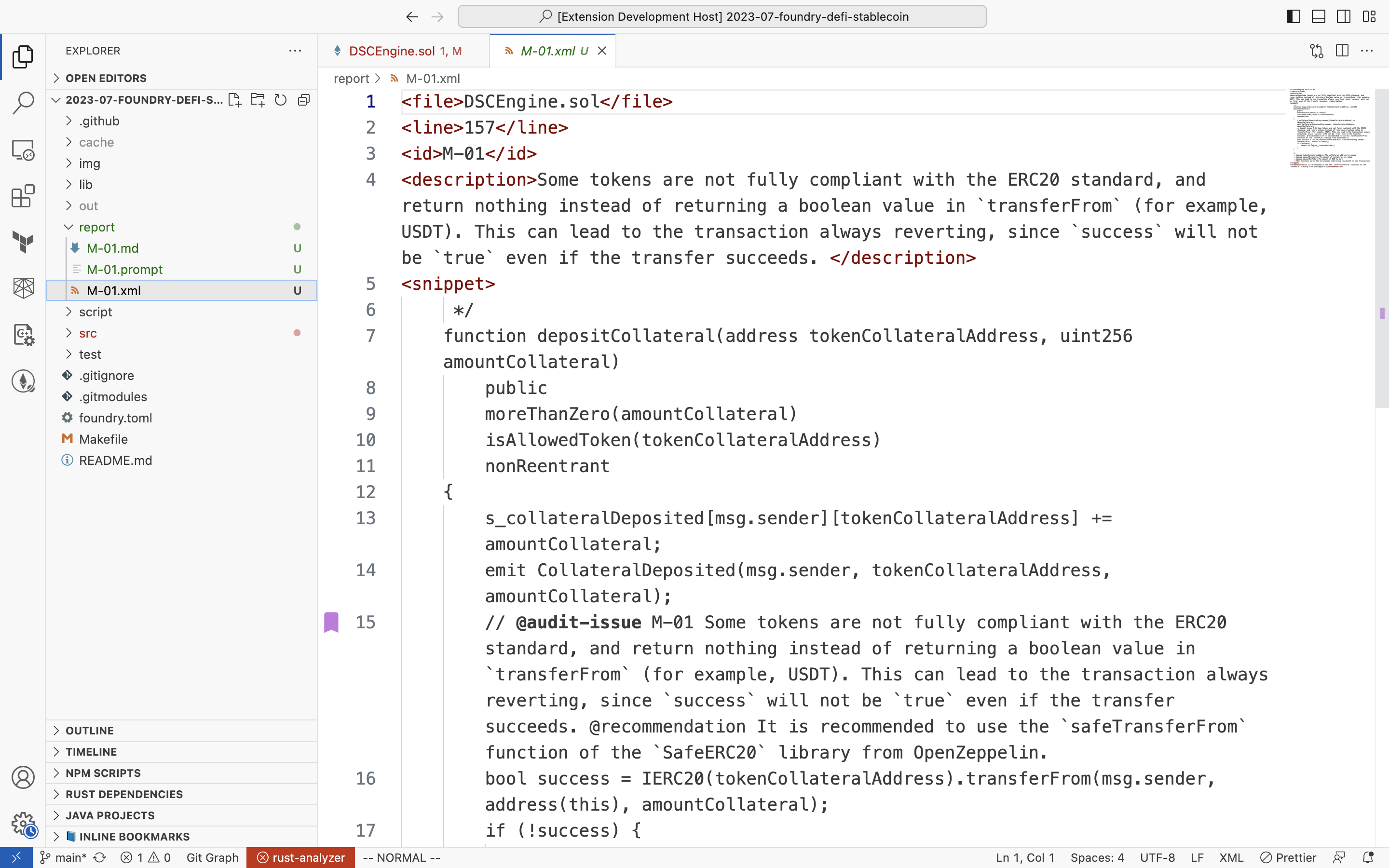Click the New File icon in Explorer toolbar
Screen dimensions: 1389x868
click(x=234, y=100)
